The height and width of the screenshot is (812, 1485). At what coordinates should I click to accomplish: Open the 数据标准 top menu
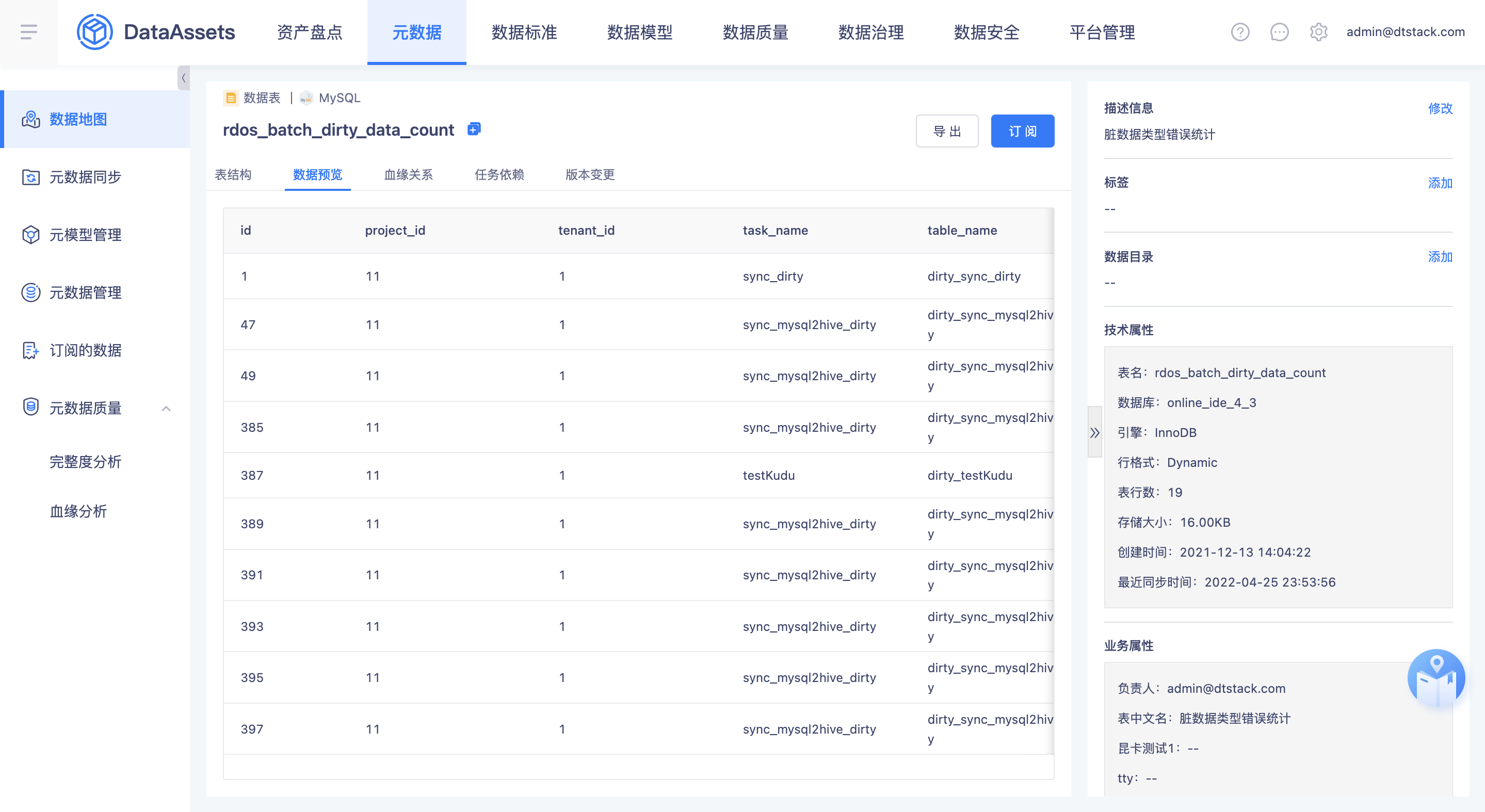click(x=524, y=33)
